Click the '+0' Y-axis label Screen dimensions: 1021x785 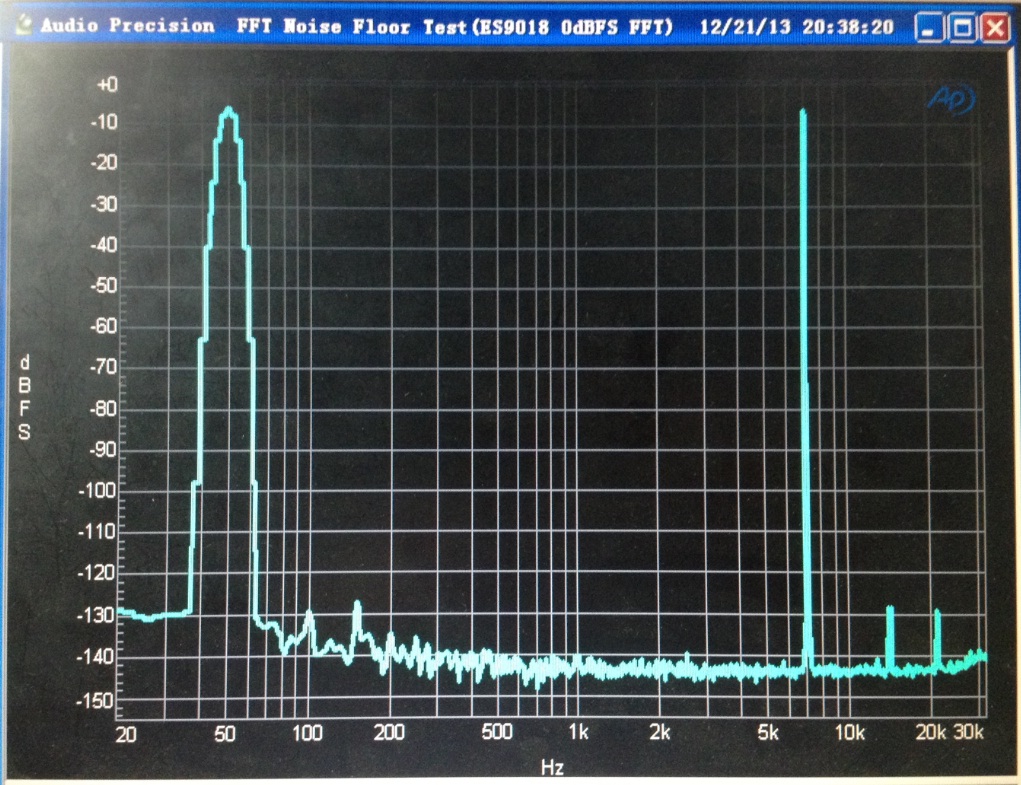[107, 85]
